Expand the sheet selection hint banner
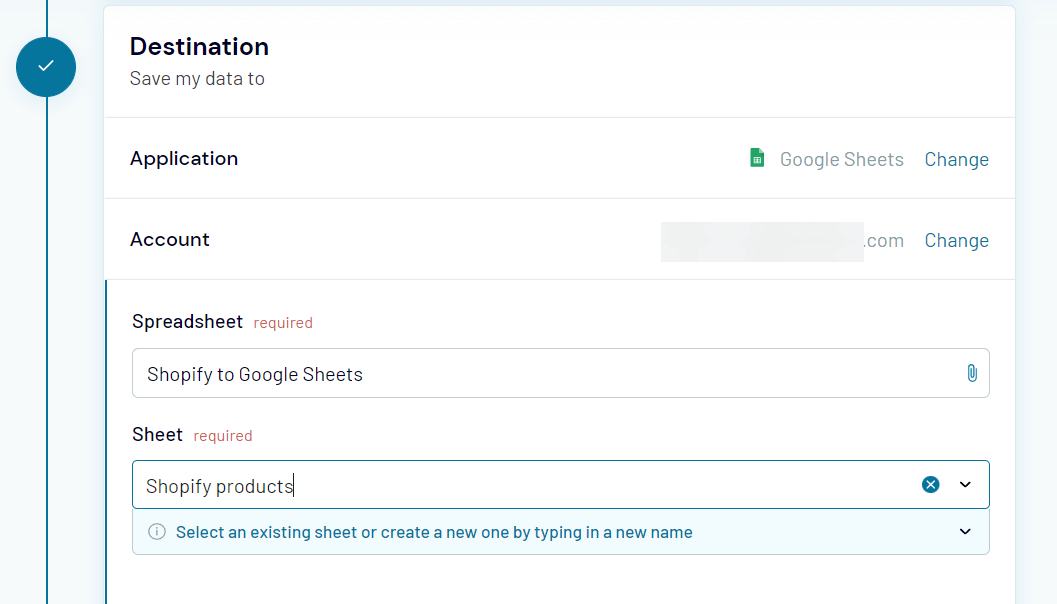This screenshot has width=1057, height=604. [x=965, y=532]
